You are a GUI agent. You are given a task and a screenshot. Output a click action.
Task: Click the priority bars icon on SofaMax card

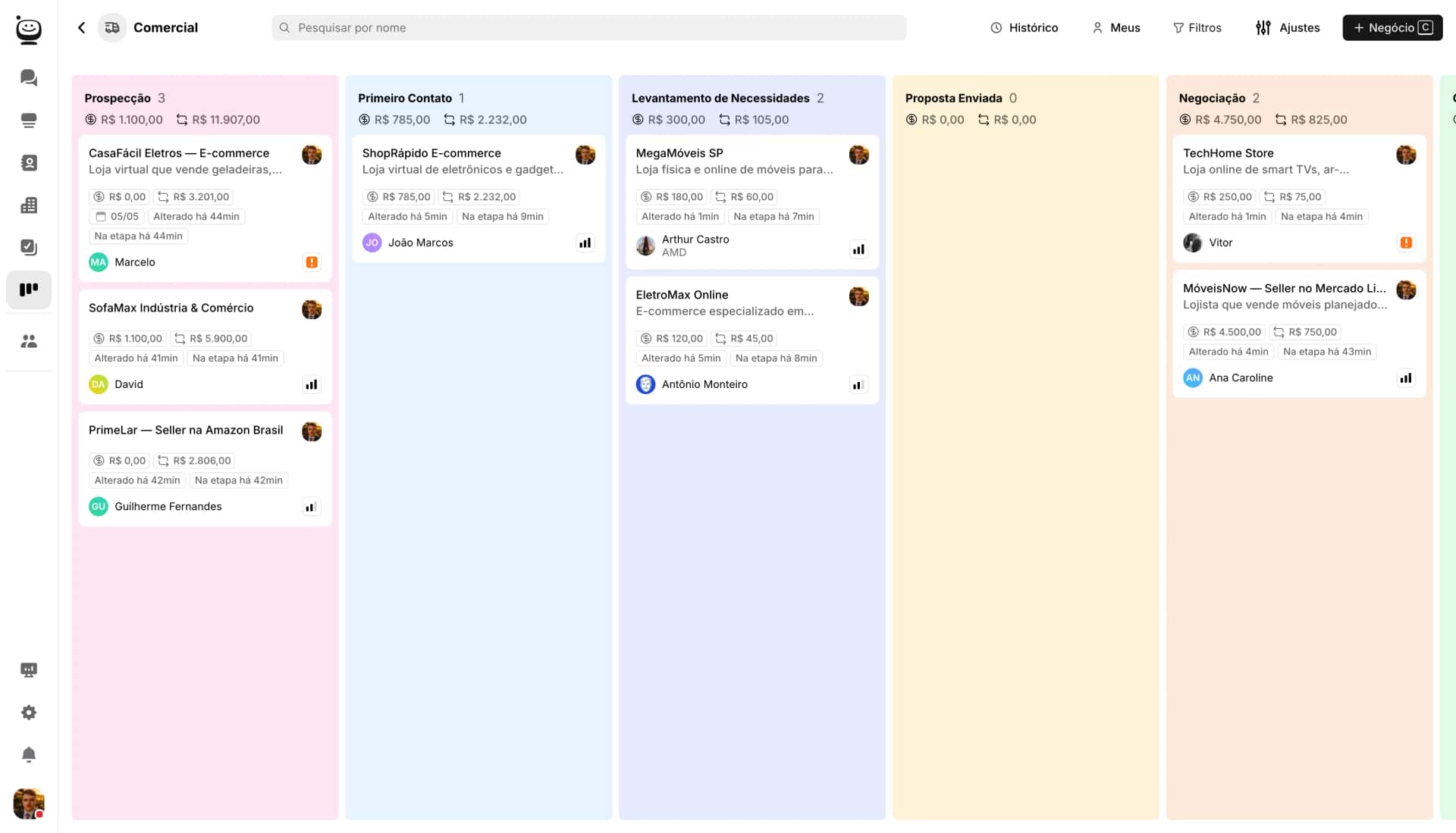pos(312,384)
